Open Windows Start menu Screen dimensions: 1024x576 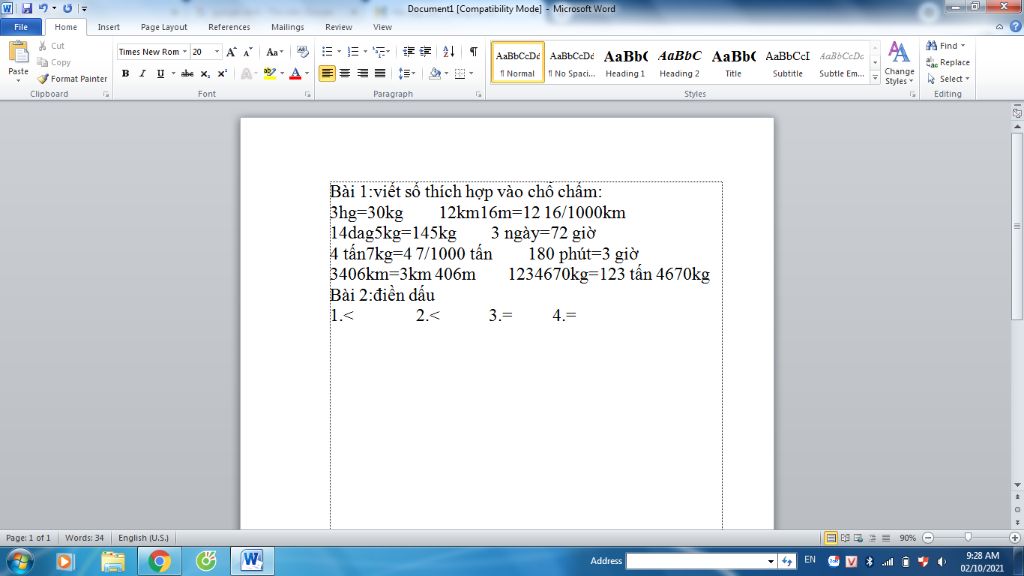19,561
